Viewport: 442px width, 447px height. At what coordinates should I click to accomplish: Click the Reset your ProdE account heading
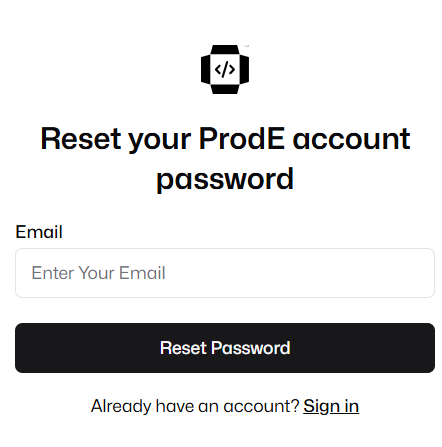225,159
